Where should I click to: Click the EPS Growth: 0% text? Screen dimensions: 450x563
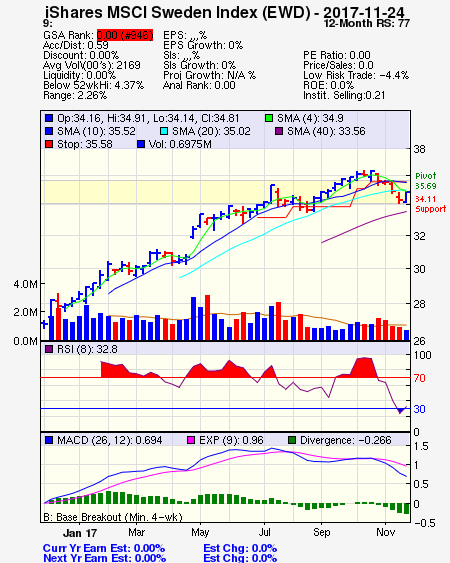pos(203,45)
